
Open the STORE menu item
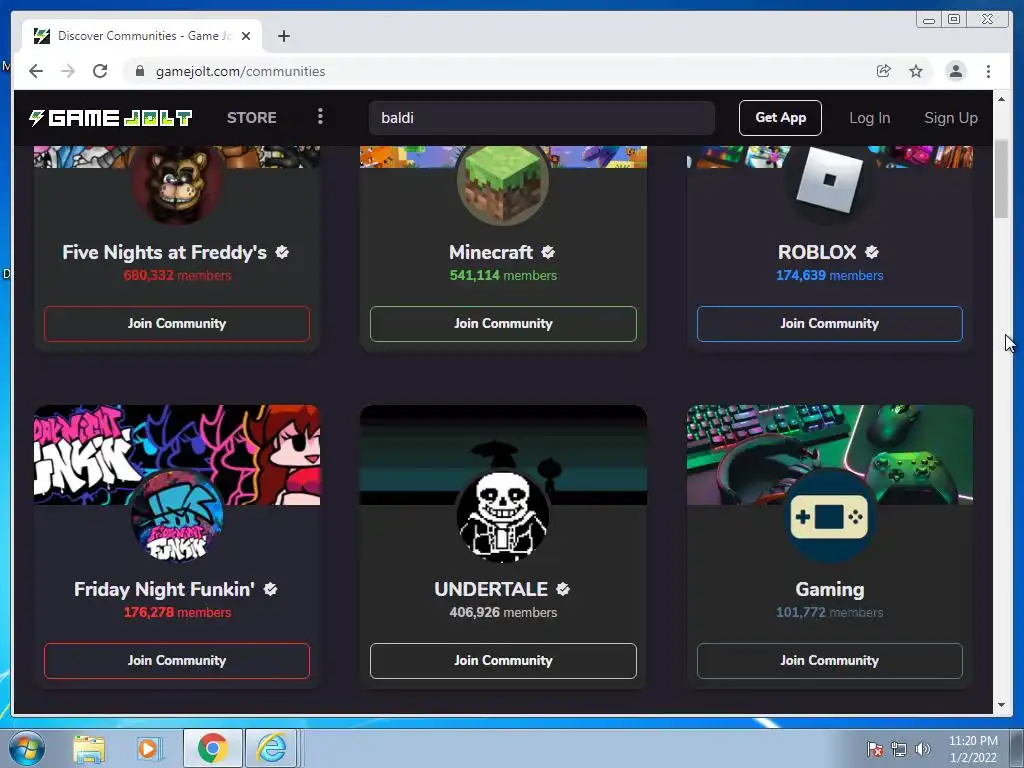251,118
